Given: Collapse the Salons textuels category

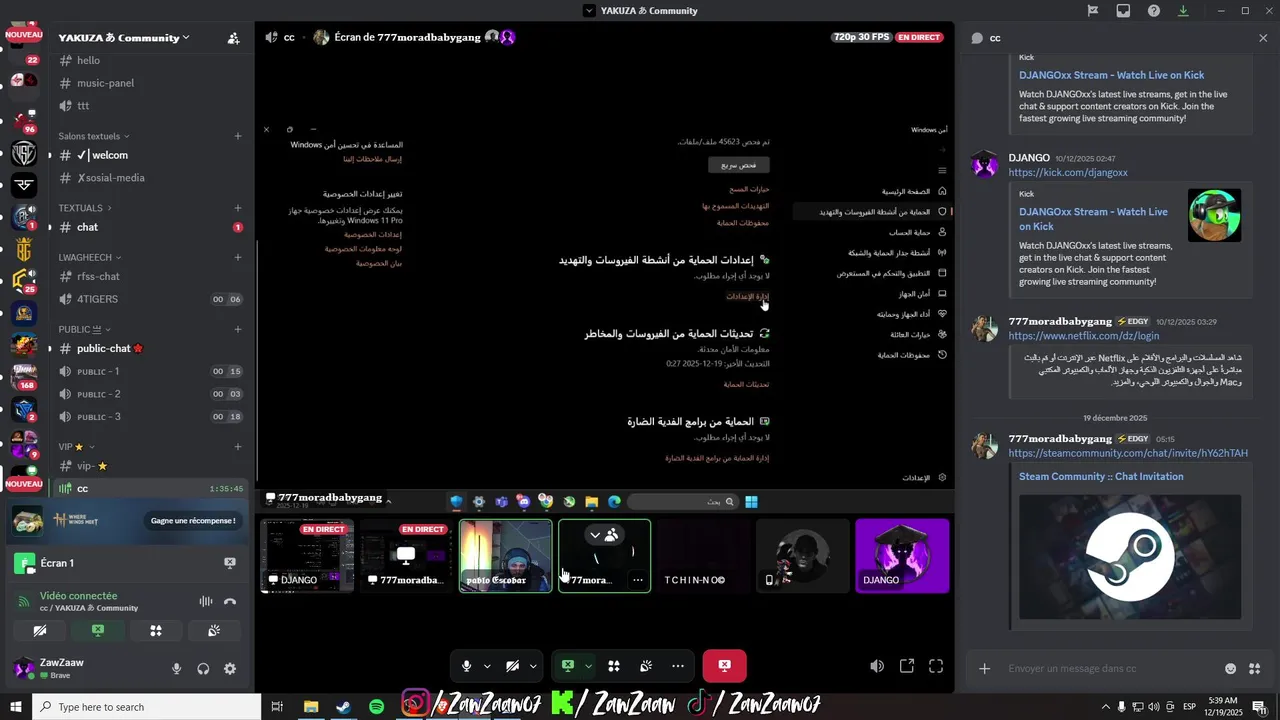Looking at the screenshot, I should pyautogui.click(x=94, y=136).
